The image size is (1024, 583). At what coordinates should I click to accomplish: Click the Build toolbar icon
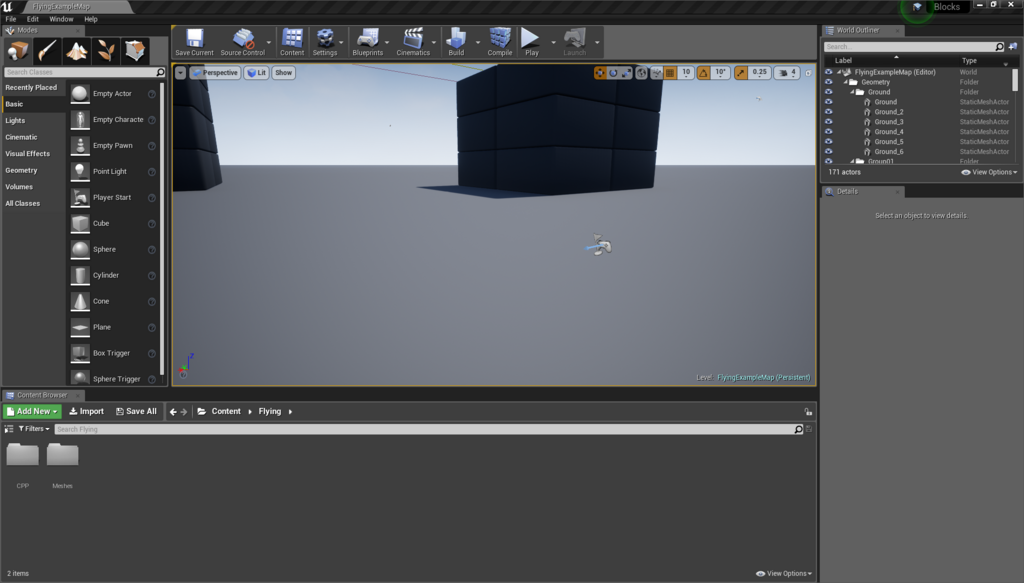456,42
